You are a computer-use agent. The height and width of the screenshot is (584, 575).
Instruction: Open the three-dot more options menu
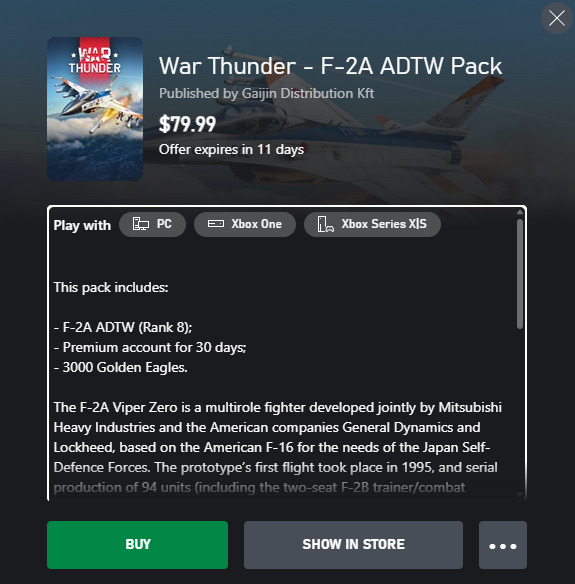503,545
